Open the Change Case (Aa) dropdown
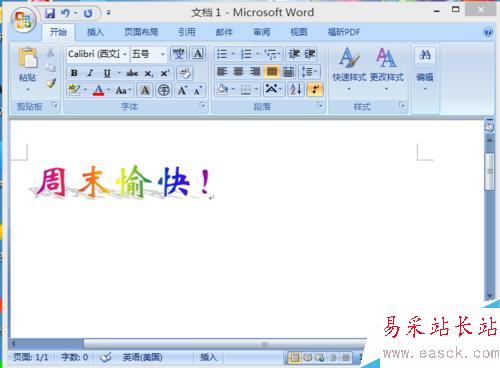 (x=123, y=90)
